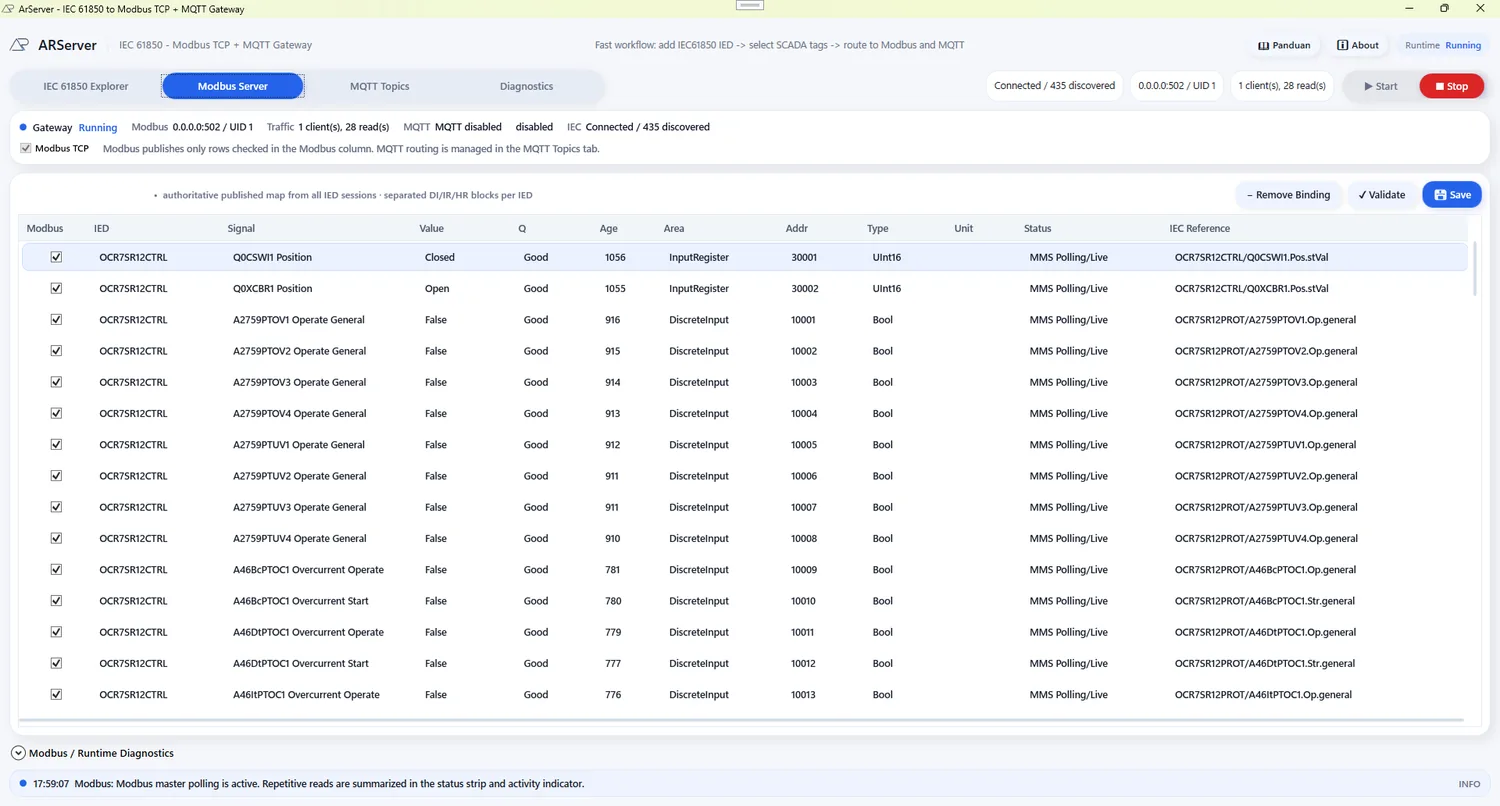Click address cell 10009
This screenshot has height=806, width=1500.
[804, 570]
